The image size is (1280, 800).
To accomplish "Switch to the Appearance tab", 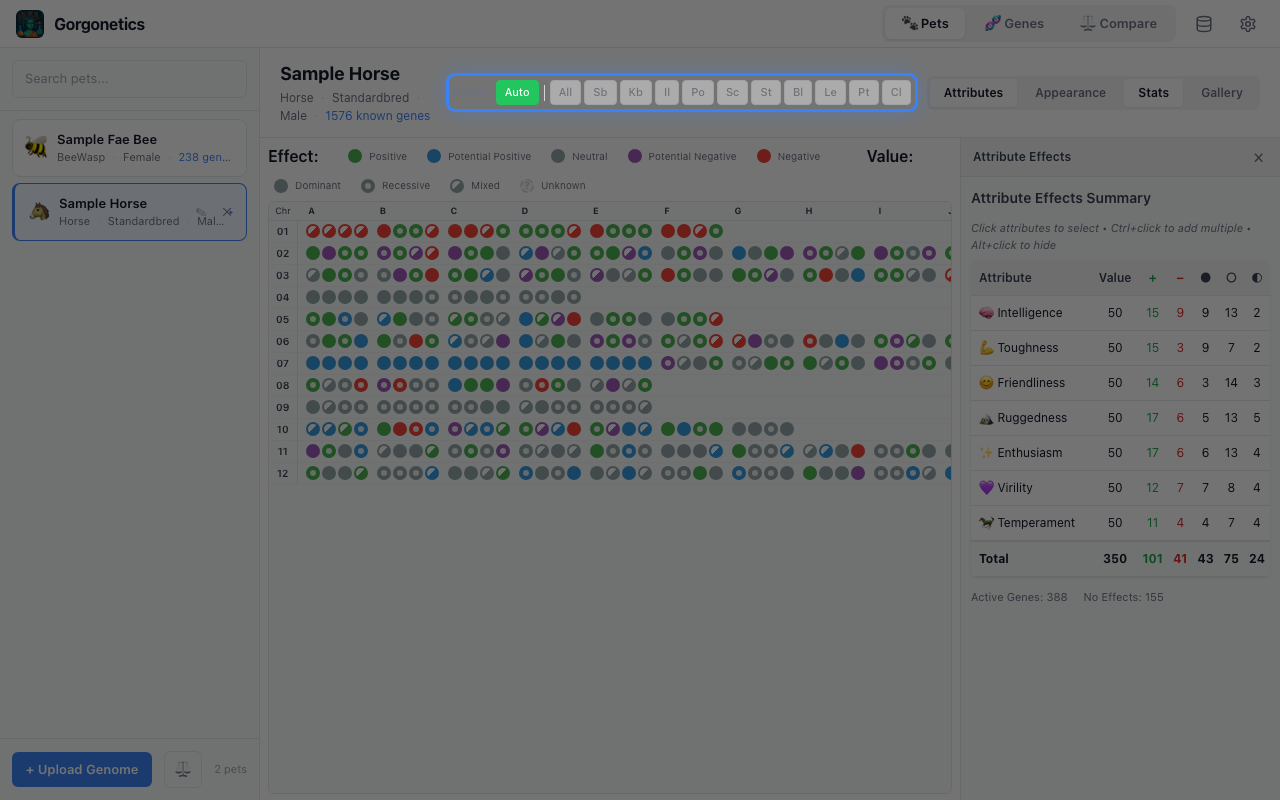I will (x=1070, y=92).
